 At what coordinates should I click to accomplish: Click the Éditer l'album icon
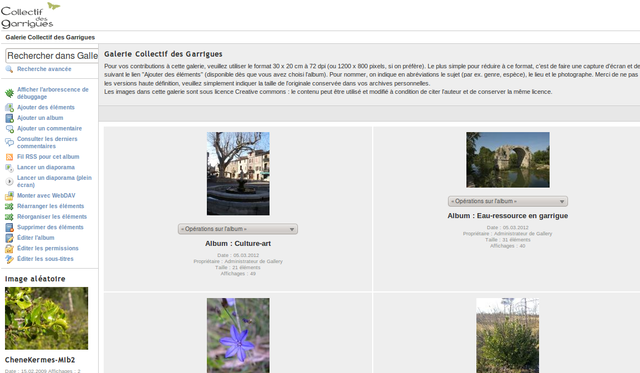pyautogui.click(x=9, y=238)
